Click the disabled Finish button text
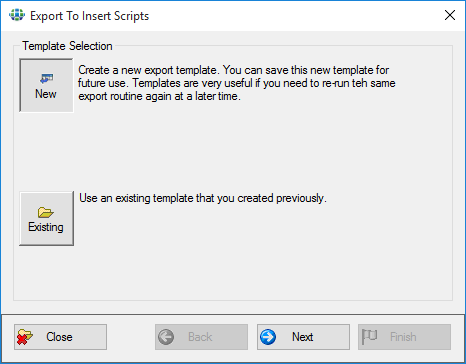Screen dimensions: 466x364 403,337
